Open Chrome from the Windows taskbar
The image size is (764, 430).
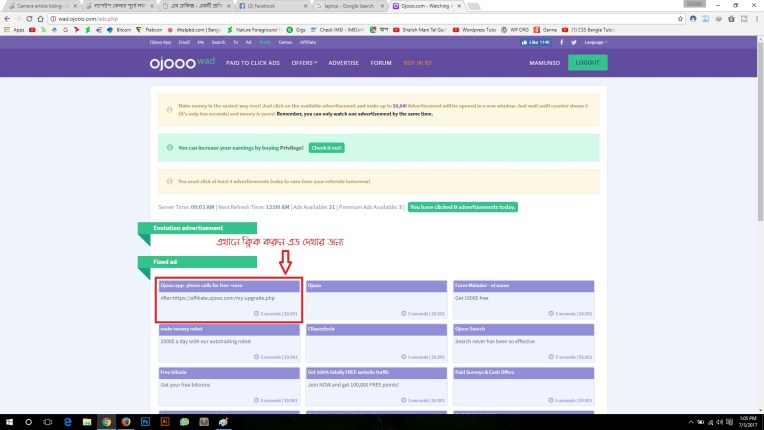coord(108,421)
